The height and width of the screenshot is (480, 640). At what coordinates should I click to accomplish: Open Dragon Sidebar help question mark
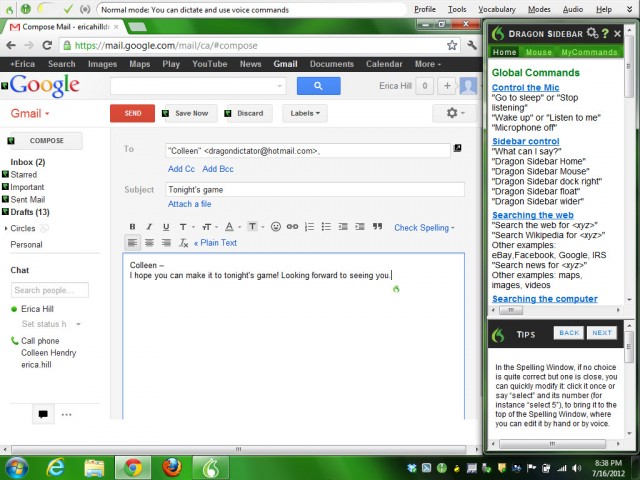(605, 33)
